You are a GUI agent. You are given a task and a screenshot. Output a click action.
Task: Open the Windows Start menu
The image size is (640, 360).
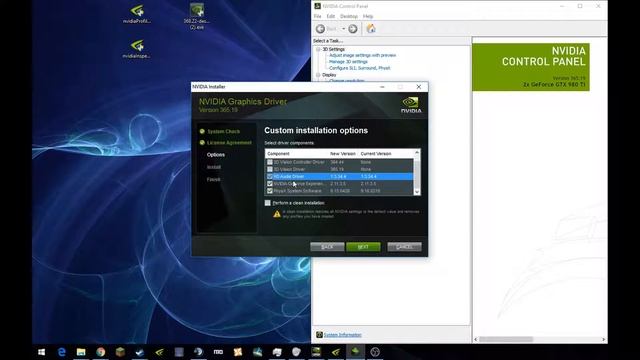click(42, 352)
